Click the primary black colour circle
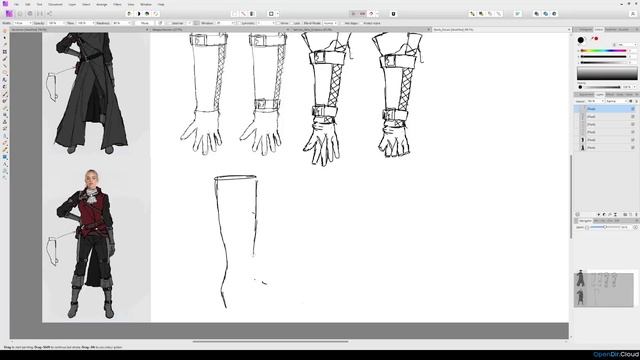This screenshot has height=360, width=640. (x=581, y=40)
